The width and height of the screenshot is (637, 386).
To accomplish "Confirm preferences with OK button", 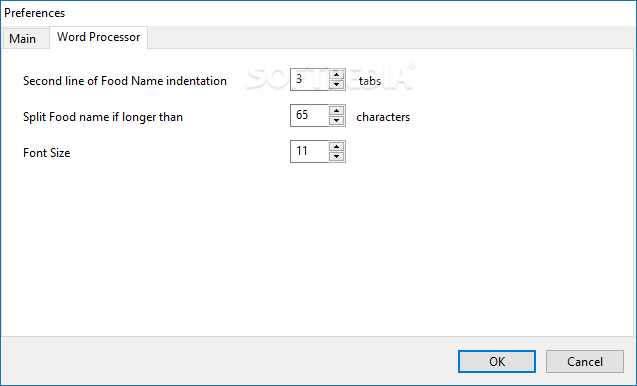I will click(497, 361).
